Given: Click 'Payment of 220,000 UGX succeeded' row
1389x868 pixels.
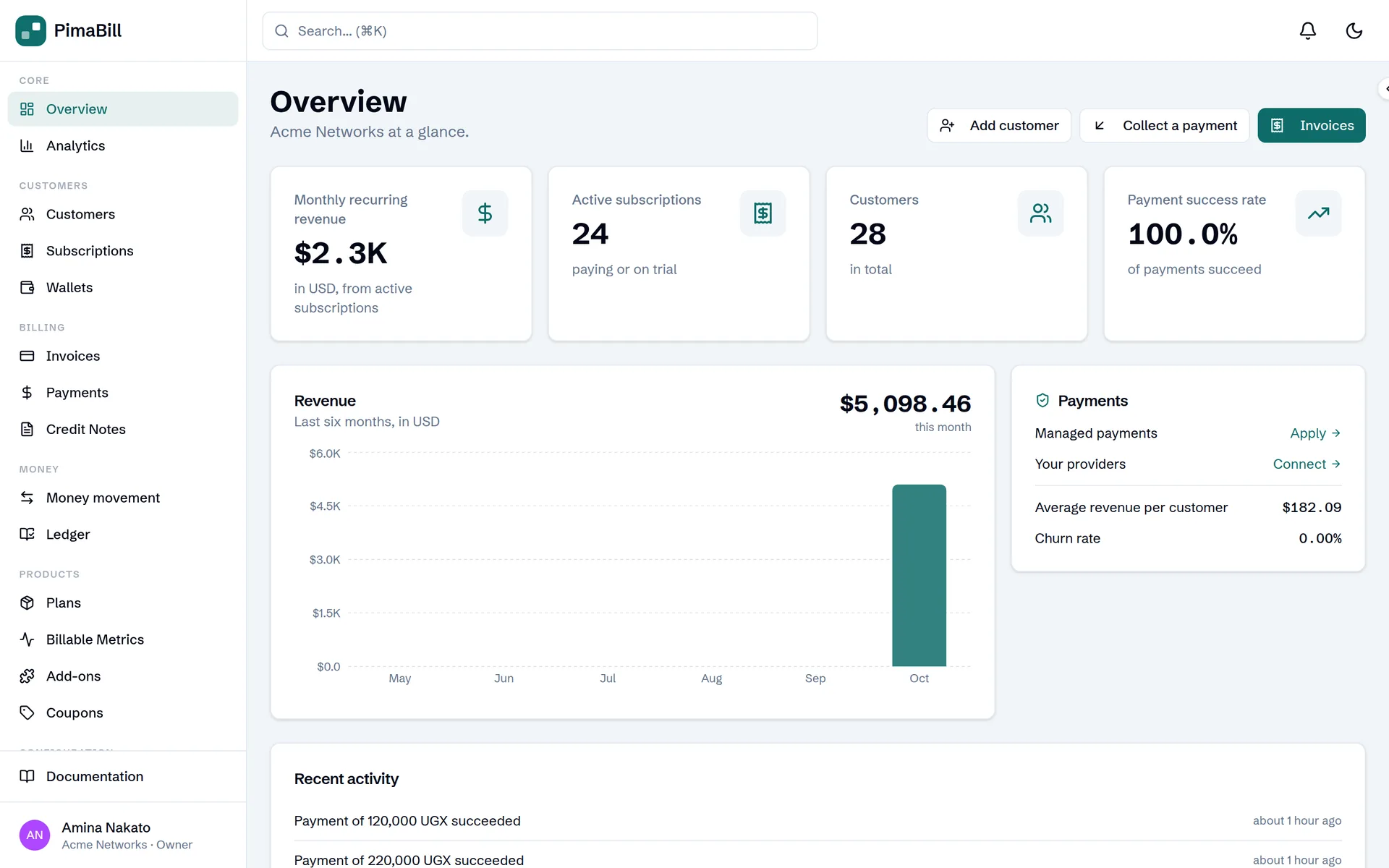Looking at the screenshot, I should pos(817,859).
